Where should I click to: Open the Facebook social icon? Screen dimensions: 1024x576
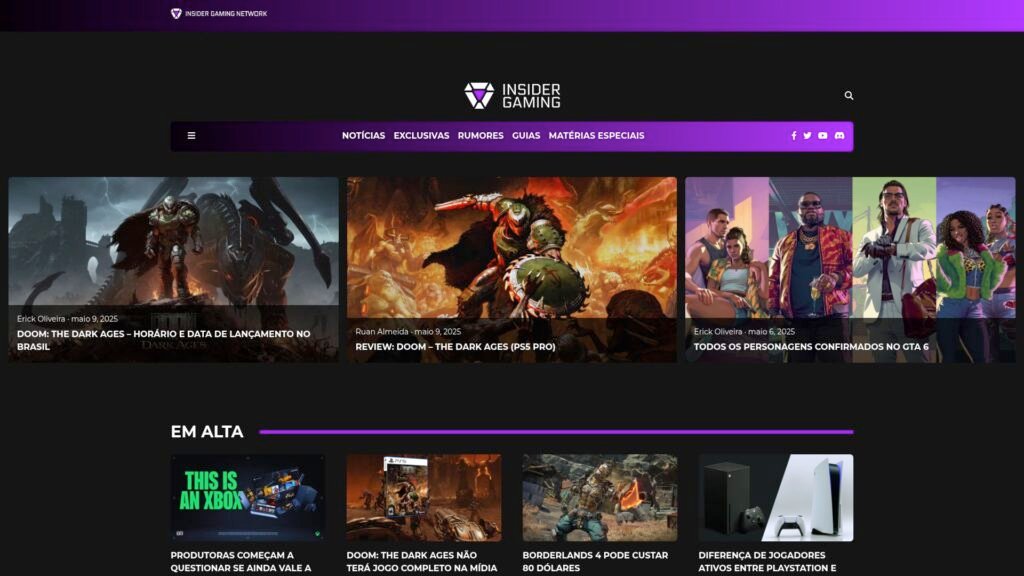click(793, 136)
